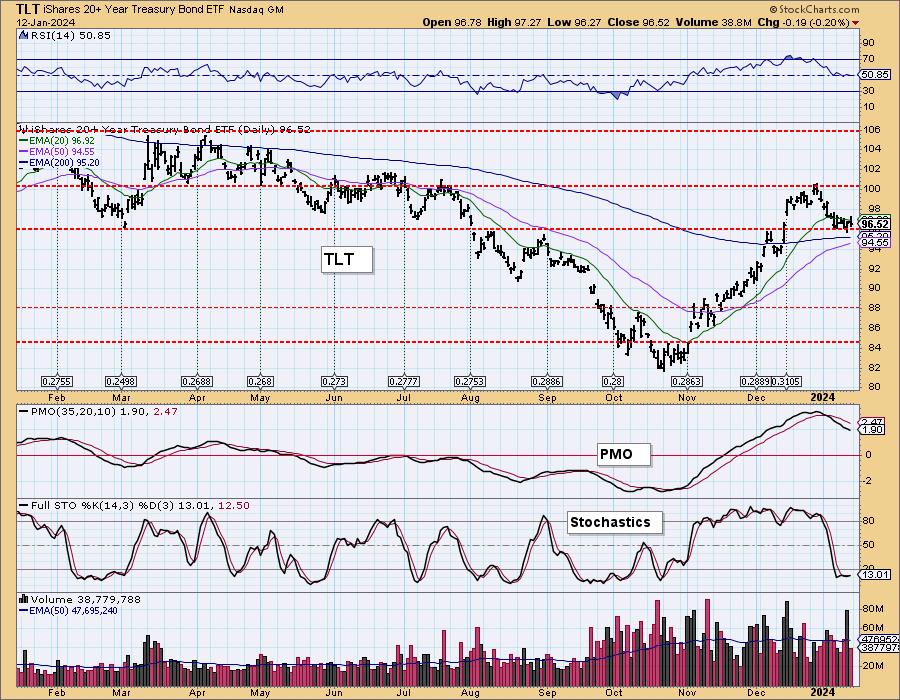Click the 0.2886 cycle label
900x700 pixels.
click(x=547, y=382)
